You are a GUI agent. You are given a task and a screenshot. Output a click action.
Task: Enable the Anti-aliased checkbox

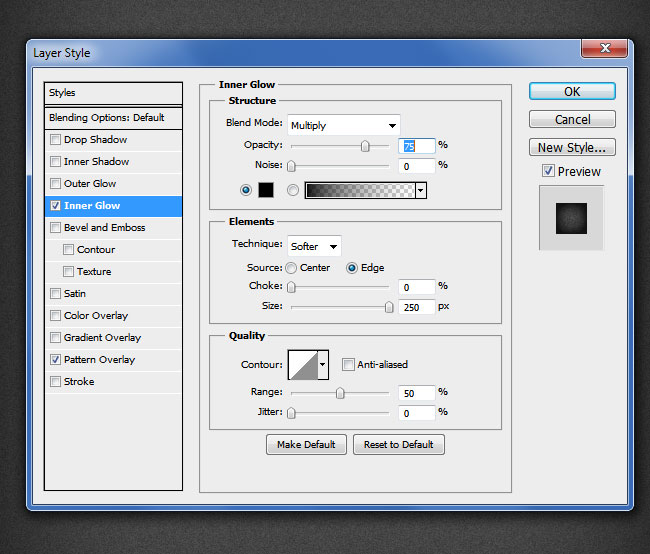click(x=349, y=365)
